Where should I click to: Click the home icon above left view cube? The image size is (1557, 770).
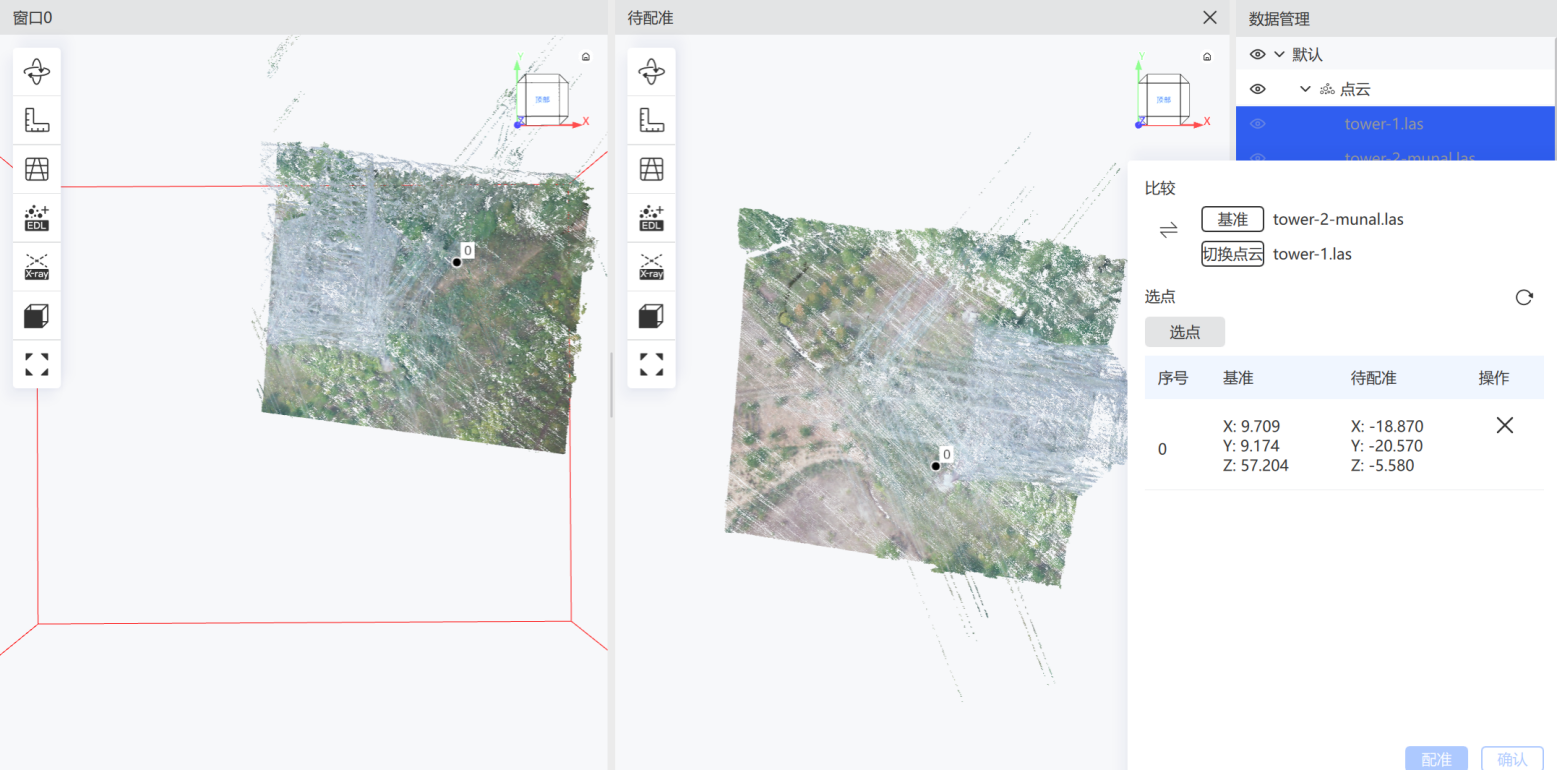(586, 57)
